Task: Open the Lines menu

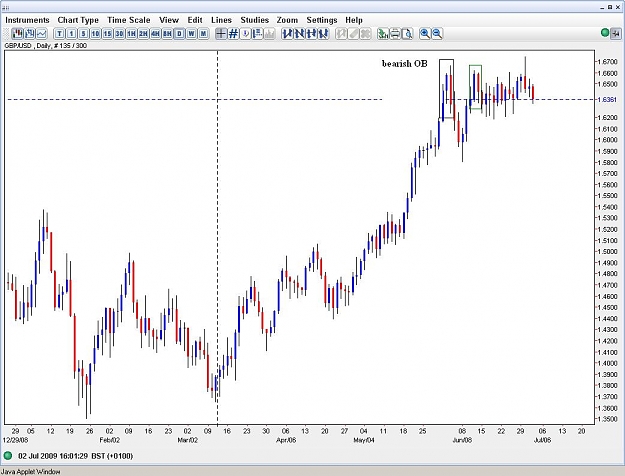Action: 221,20
